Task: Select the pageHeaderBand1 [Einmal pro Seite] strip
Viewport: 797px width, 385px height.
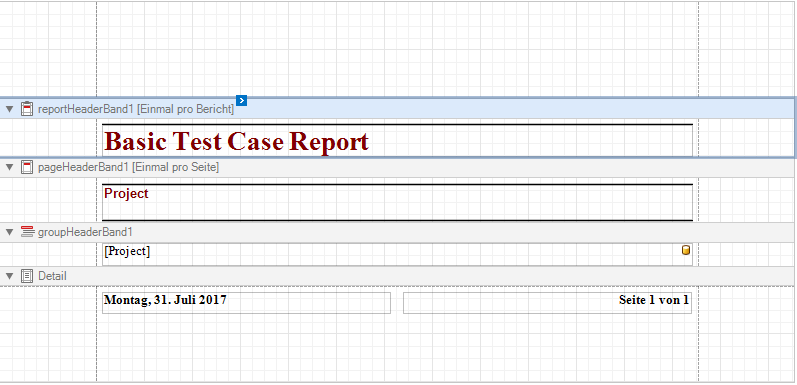Action: click(397, 167)
